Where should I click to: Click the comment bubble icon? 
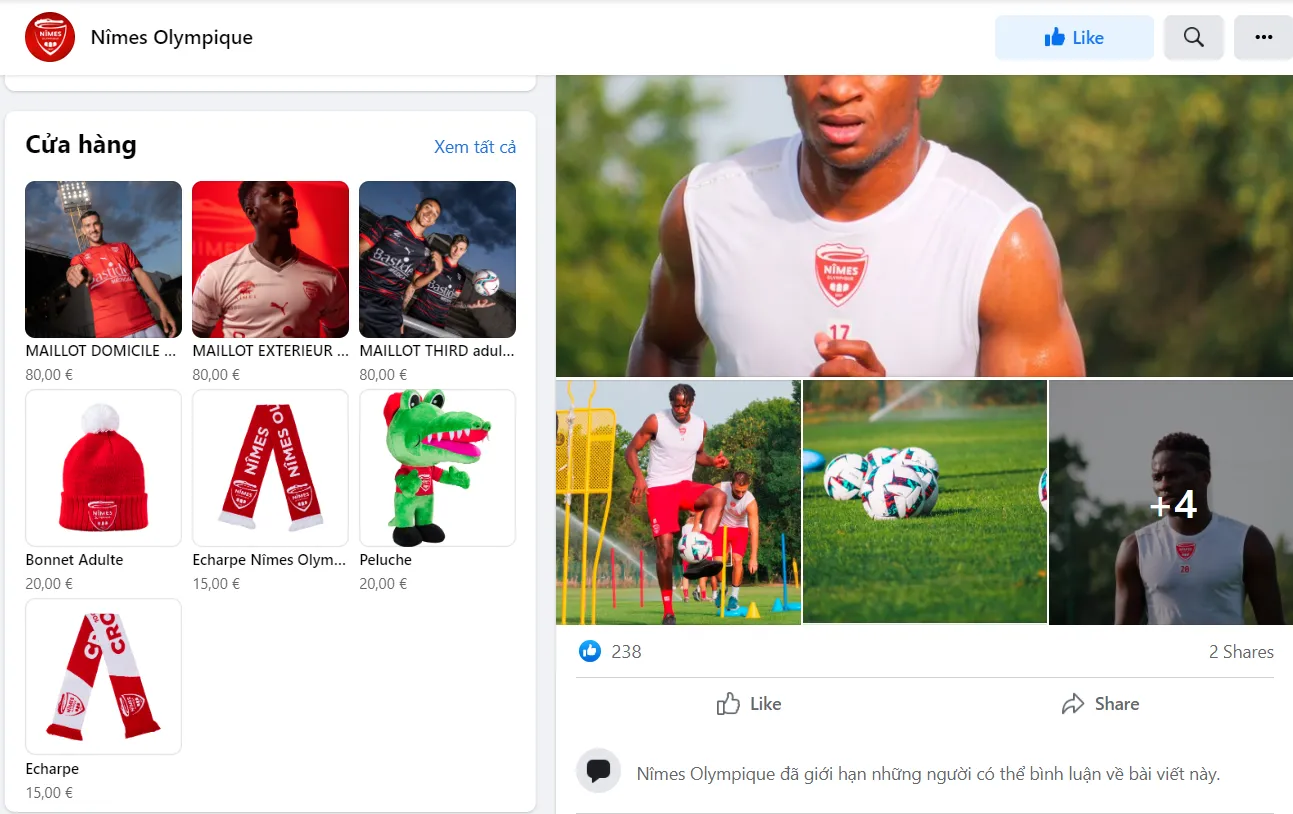click(599, 771)
